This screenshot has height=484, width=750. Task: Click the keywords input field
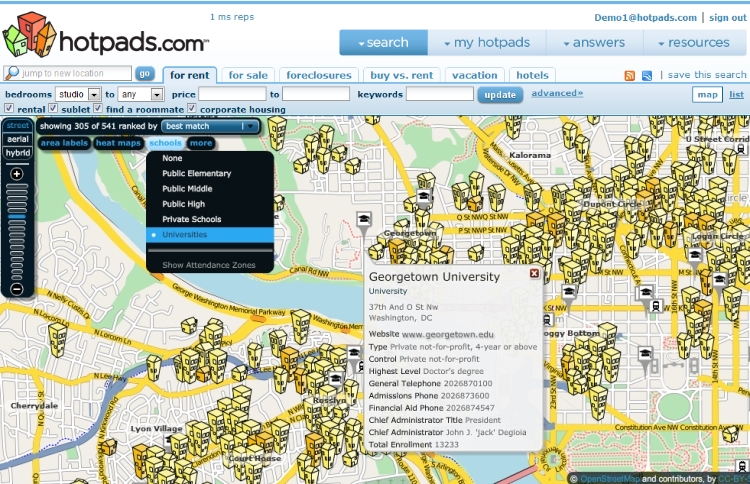tap(440, 94)
